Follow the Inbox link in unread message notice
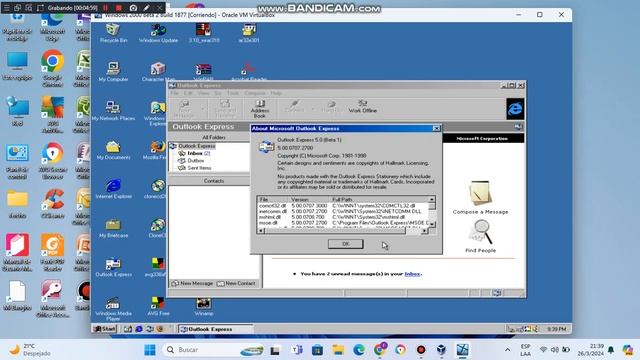 (x=412, y=274)
